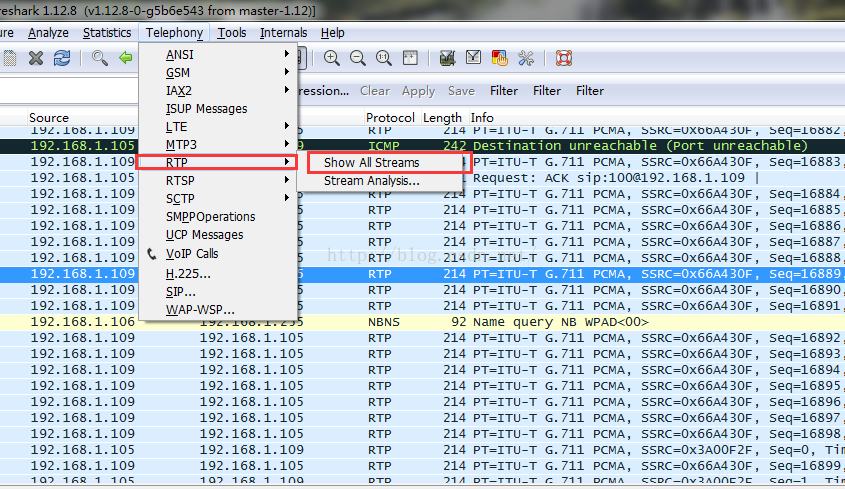Click the find packet magnifier icon
Screen dimensions: 845x489
pos(99,58)
